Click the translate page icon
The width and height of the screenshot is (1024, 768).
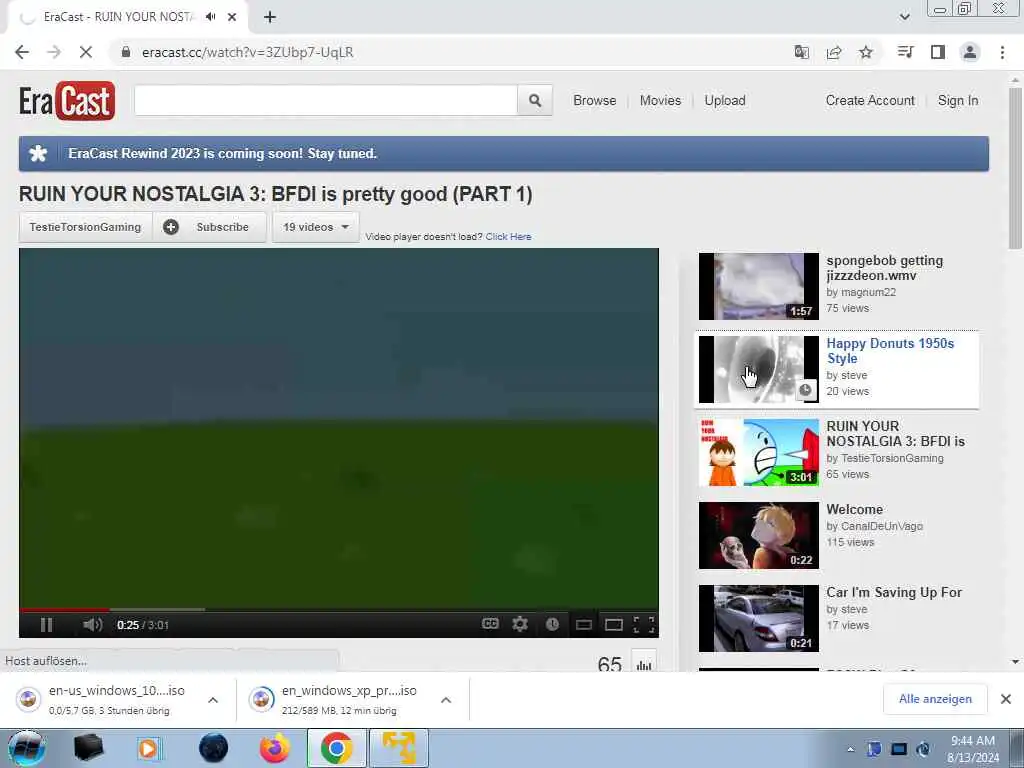tap(801, 52)
